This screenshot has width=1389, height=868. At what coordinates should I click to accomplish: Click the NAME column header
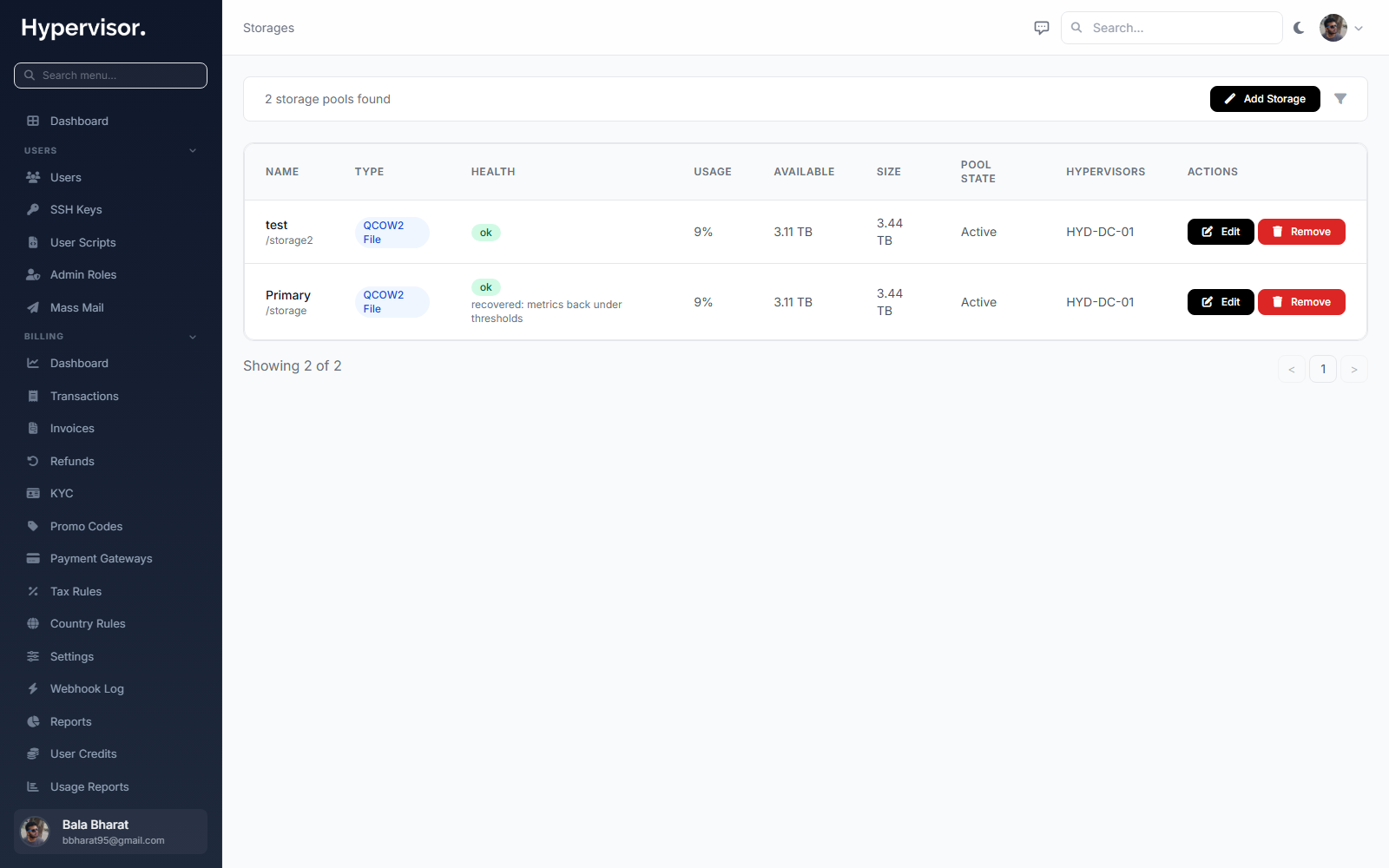click(282, 172)
